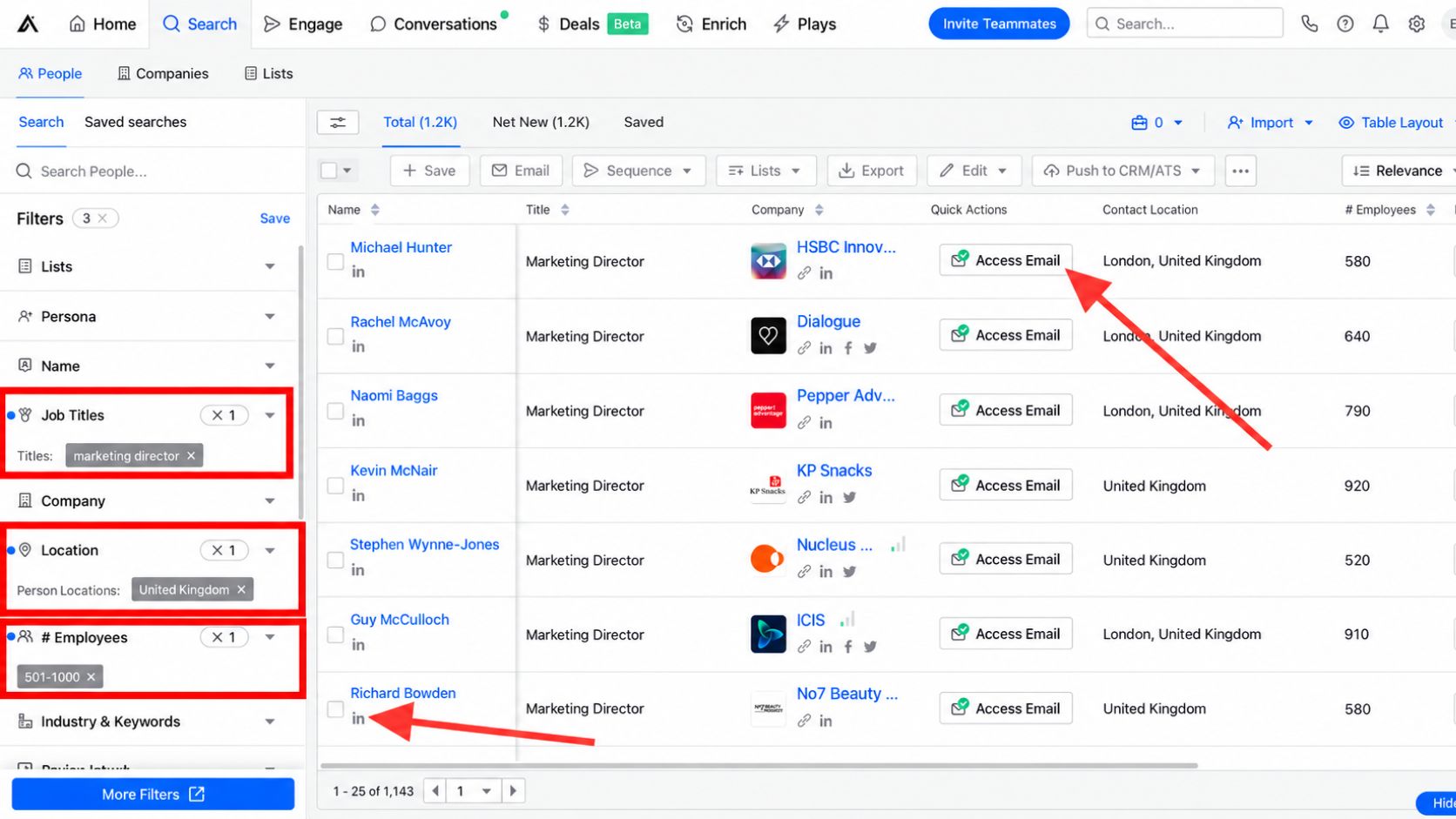The width and height of the screenshot is (1456, 819).
Task: Open the Engage menu
Action: [303, 24]
